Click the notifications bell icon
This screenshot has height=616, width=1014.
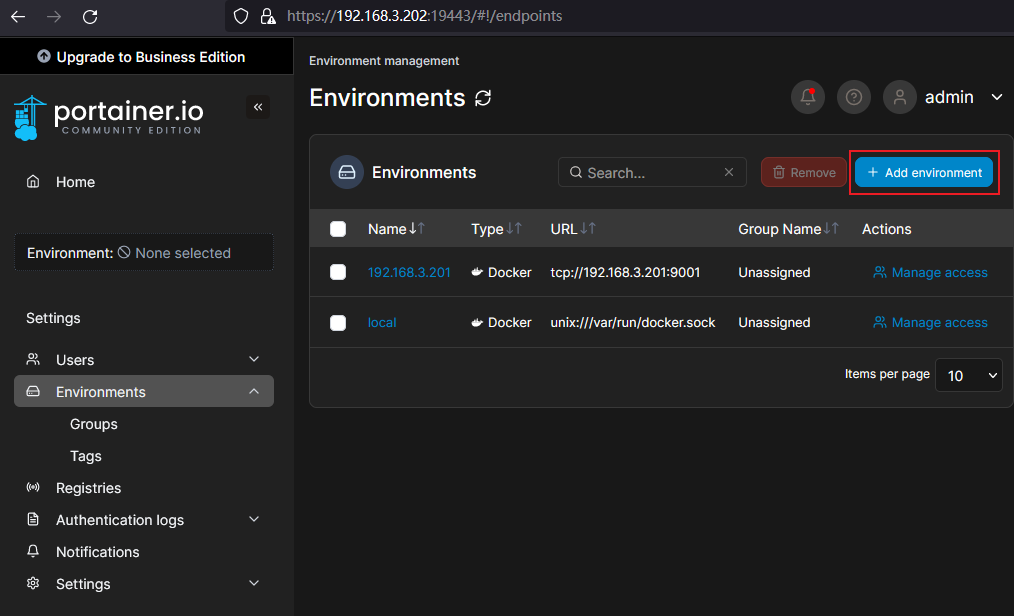click(808, 97)
